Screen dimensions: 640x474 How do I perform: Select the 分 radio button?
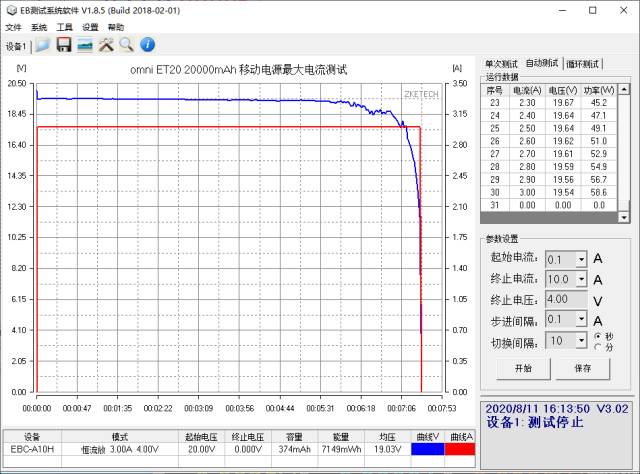(x=598, y=347)
